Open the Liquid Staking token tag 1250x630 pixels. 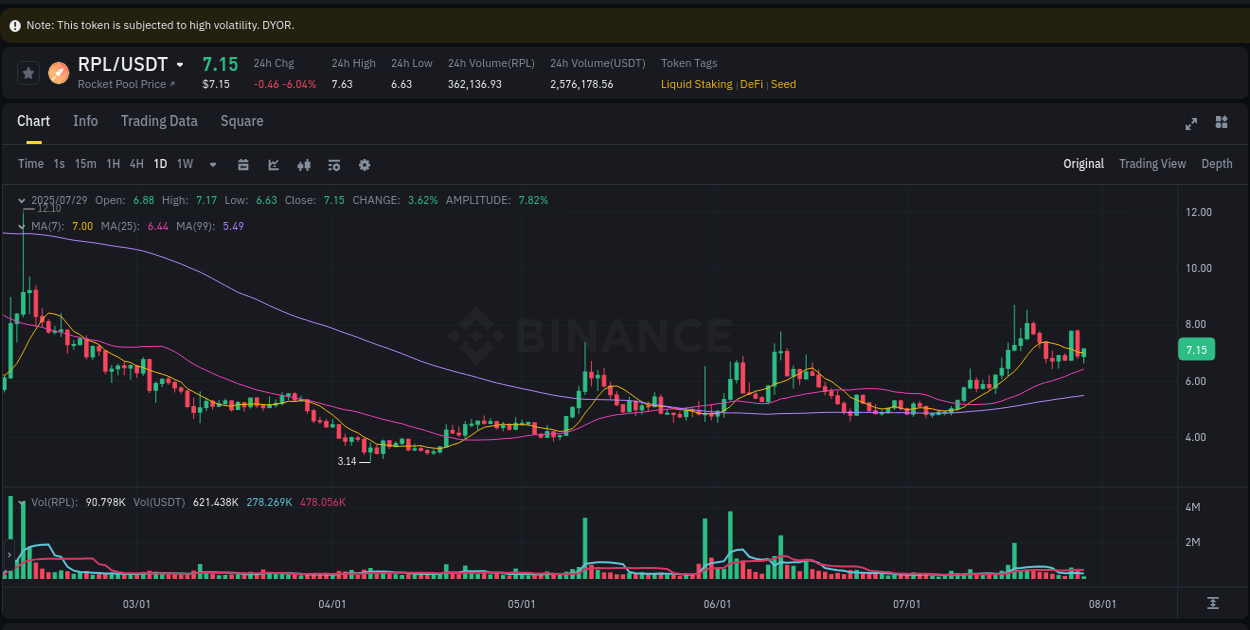point(696,84)
